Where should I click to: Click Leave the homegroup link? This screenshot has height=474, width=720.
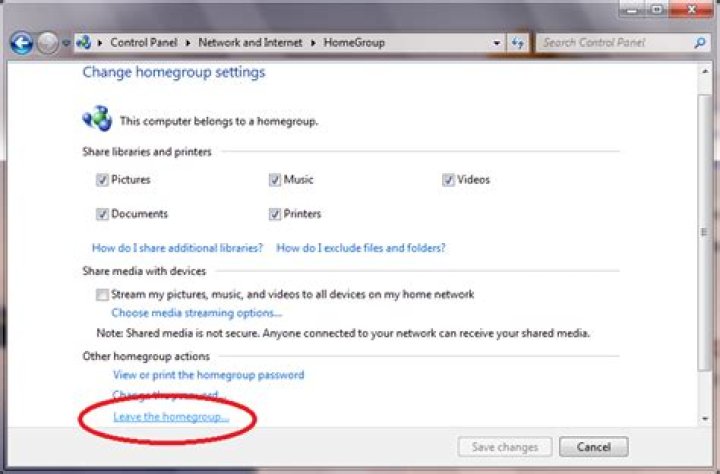[171, 417]
